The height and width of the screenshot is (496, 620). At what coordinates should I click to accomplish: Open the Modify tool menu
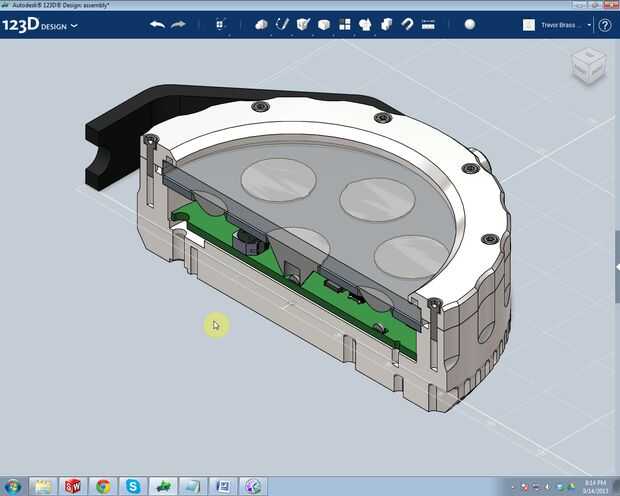click(x=324, y=25)
